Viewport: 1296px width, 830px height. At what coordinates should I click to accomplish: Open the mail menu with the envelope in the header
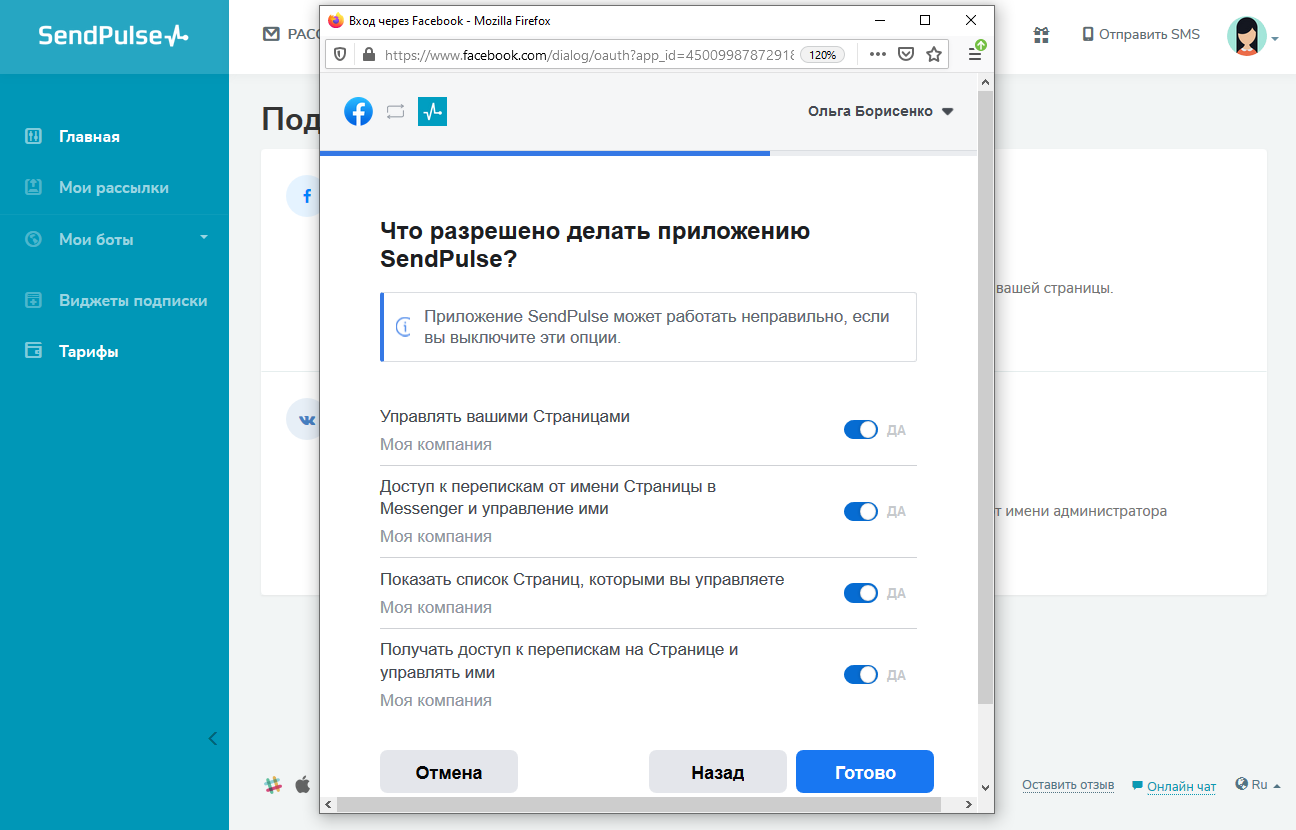(271, 34)
